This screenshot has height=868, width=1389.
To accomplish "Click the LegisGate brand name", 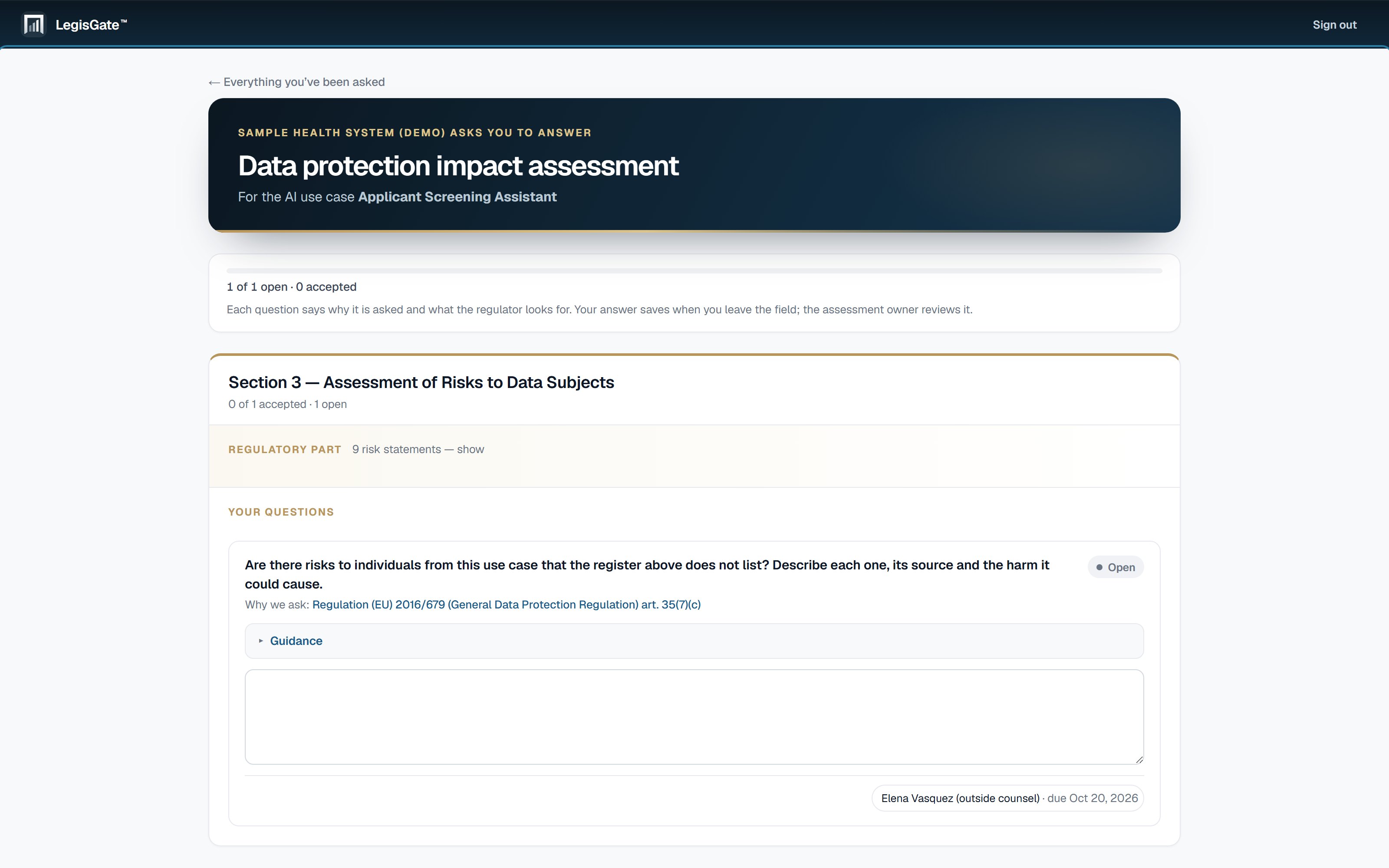I will 91,25.
